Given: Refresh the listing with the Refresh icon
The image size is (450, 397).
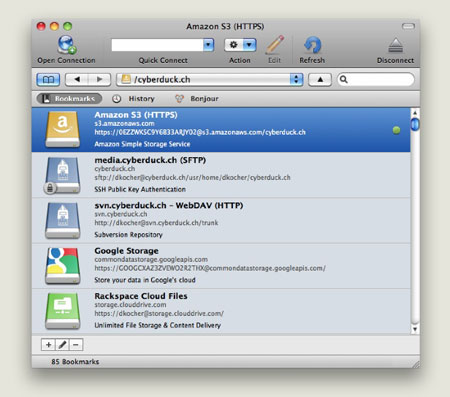Looking at the screenshot, I should tap(312, 45).
